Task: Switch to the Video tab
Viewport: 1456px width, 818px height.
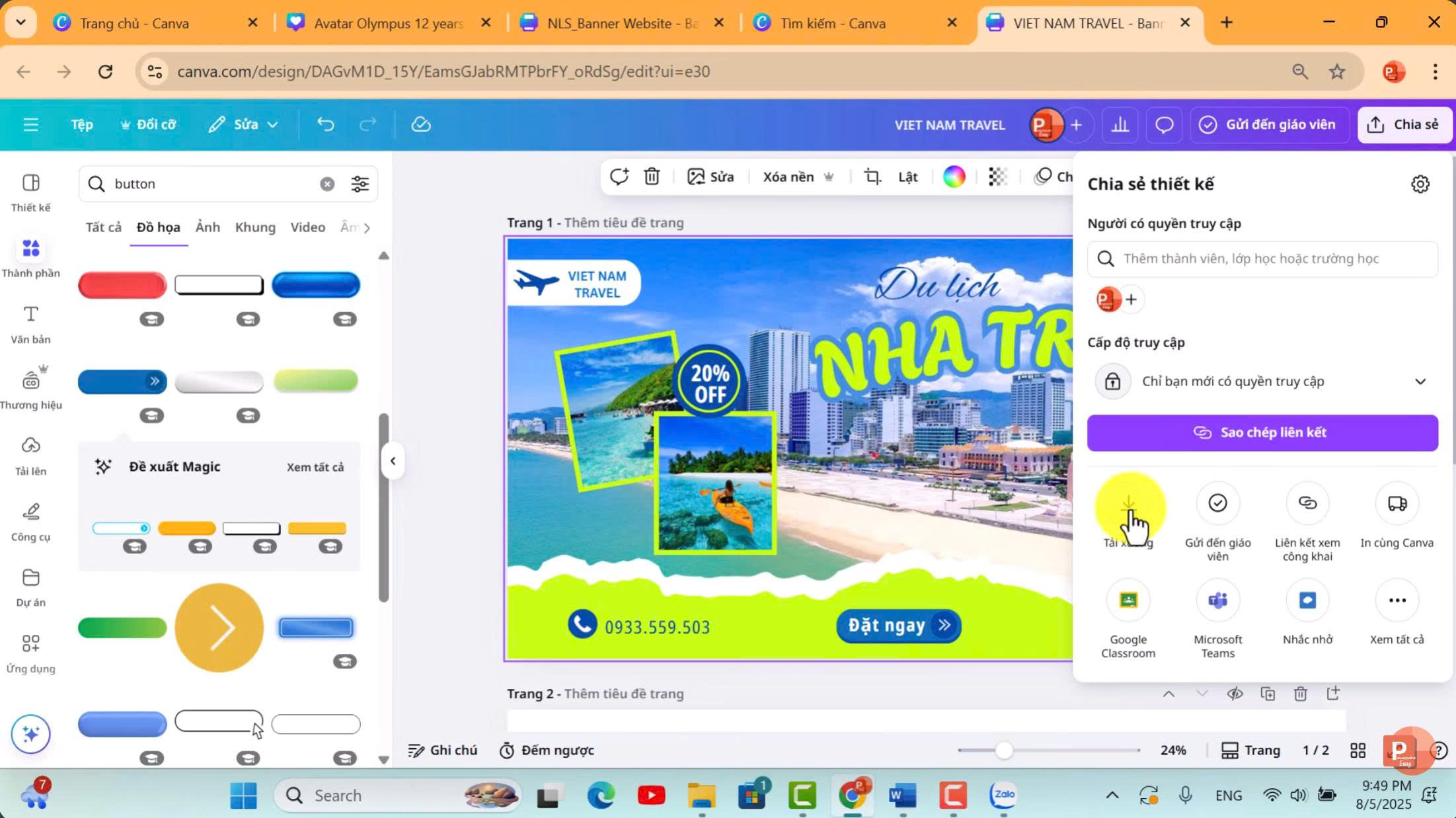Action: 307,227
